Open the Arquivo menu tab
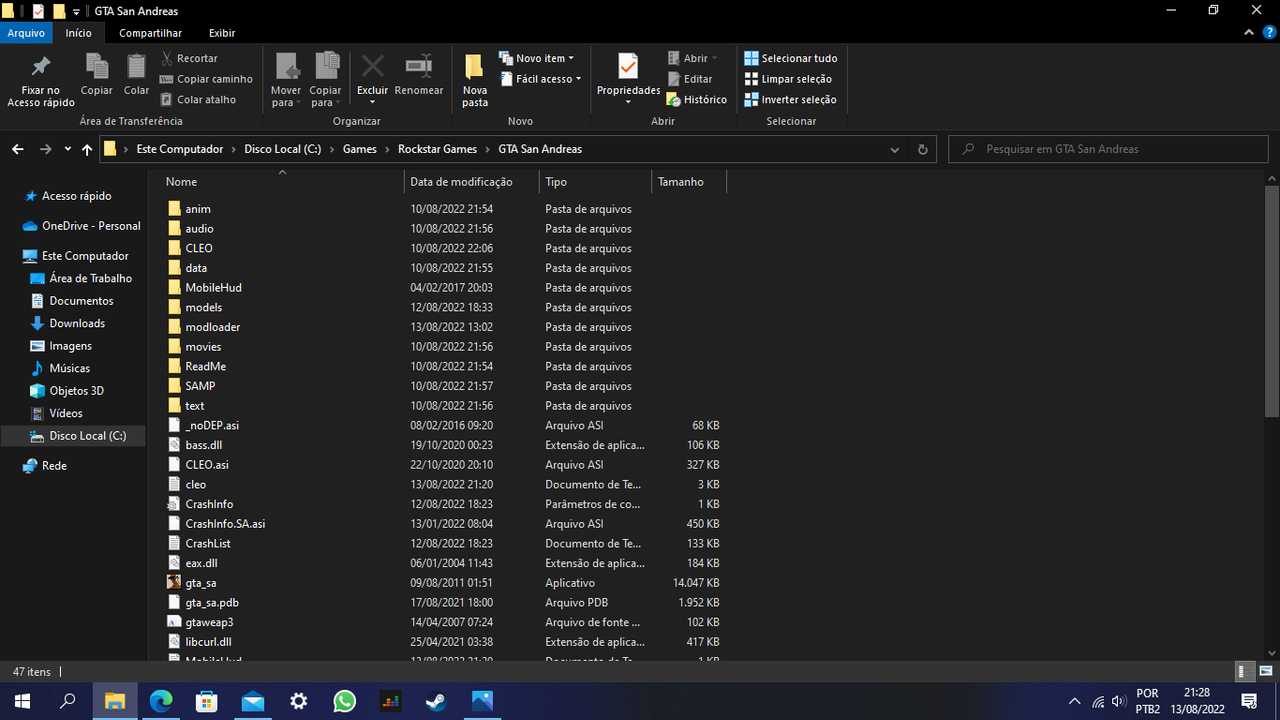The image size is (1280, 720). tap(27, 33)
